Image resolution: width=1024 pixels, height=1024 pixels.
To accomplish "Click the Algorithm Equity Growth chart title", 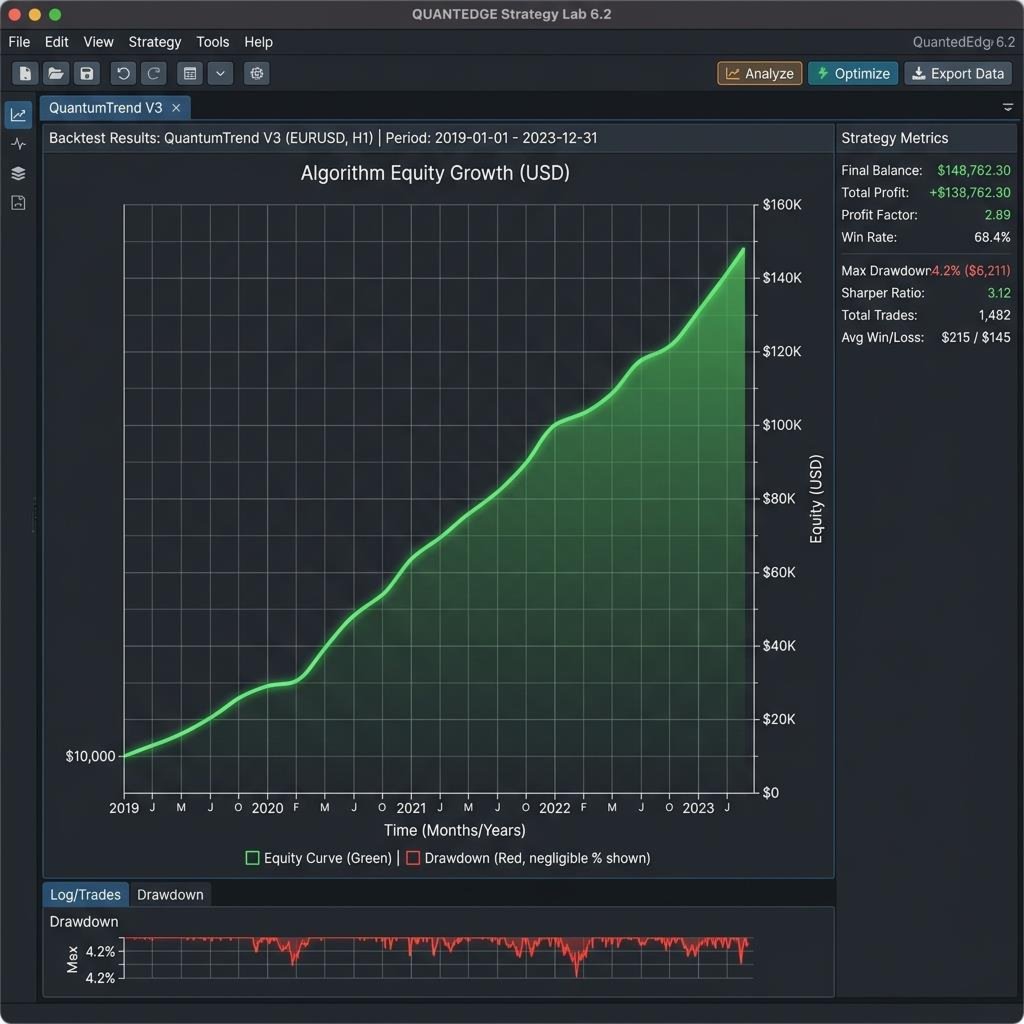I will click(x=435, y=173).
